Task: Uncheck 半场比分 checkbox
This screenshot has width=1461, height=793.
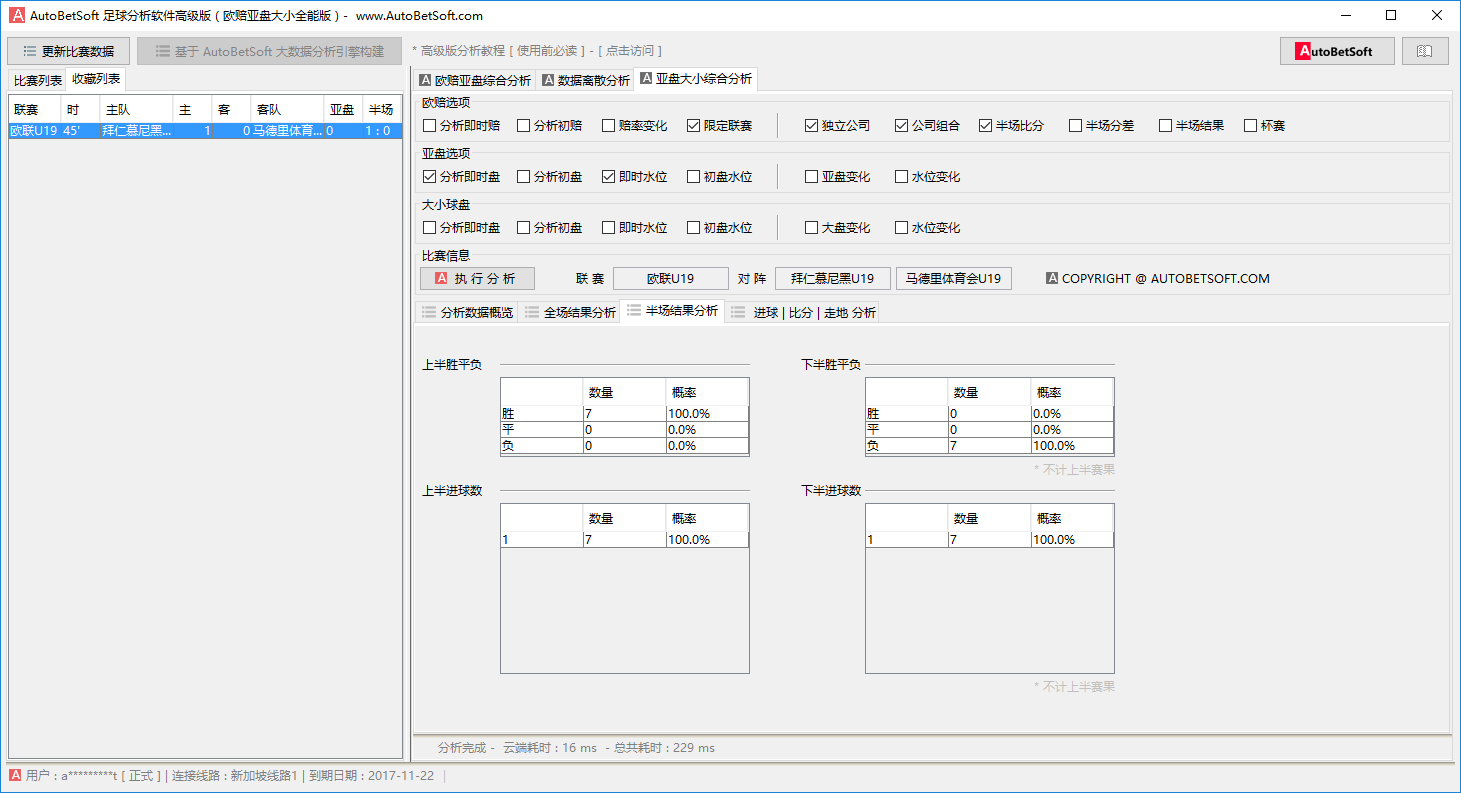Action: click(1012, 126)
